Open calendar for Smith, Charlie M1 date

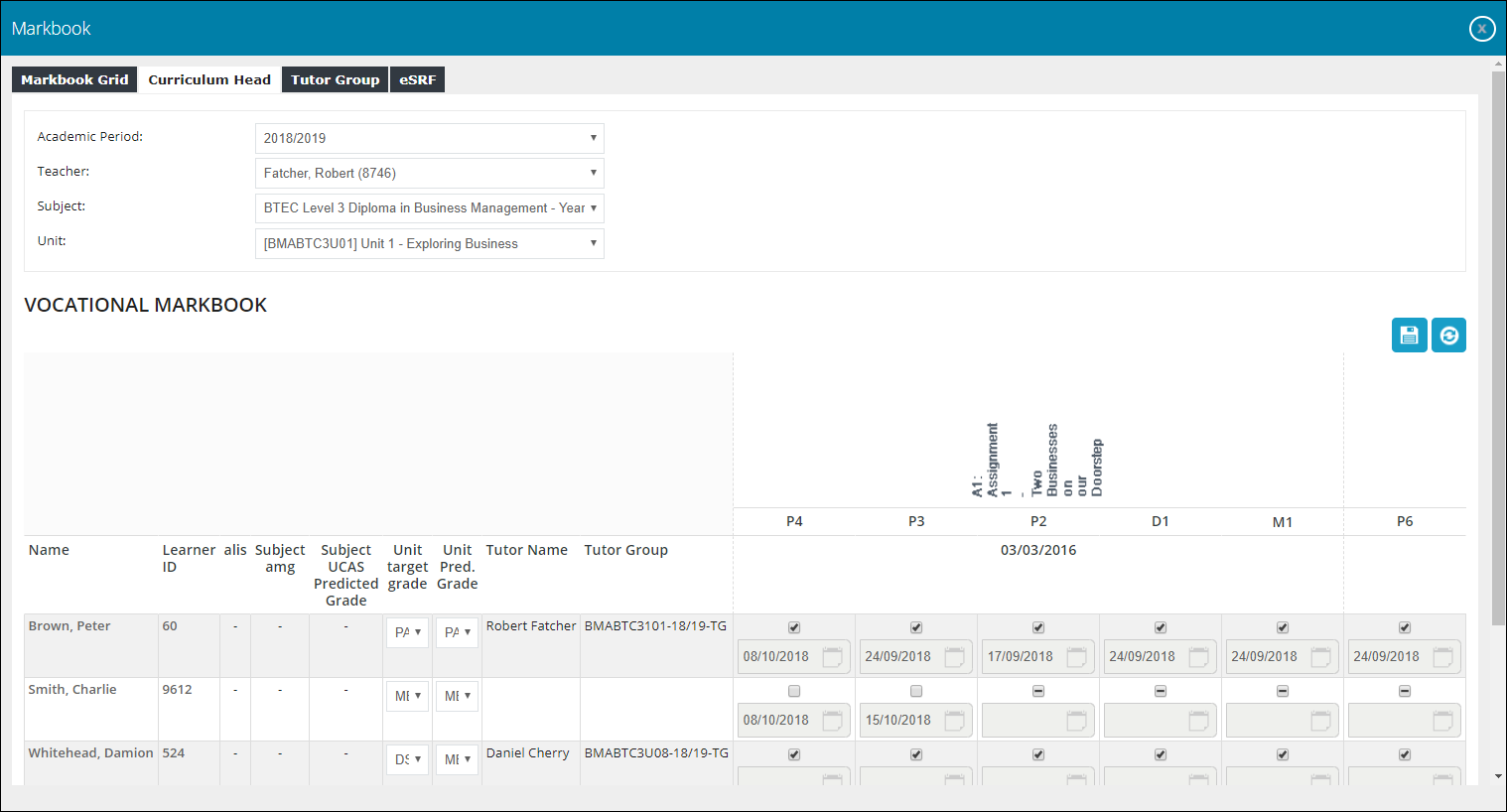point(1320,721)
